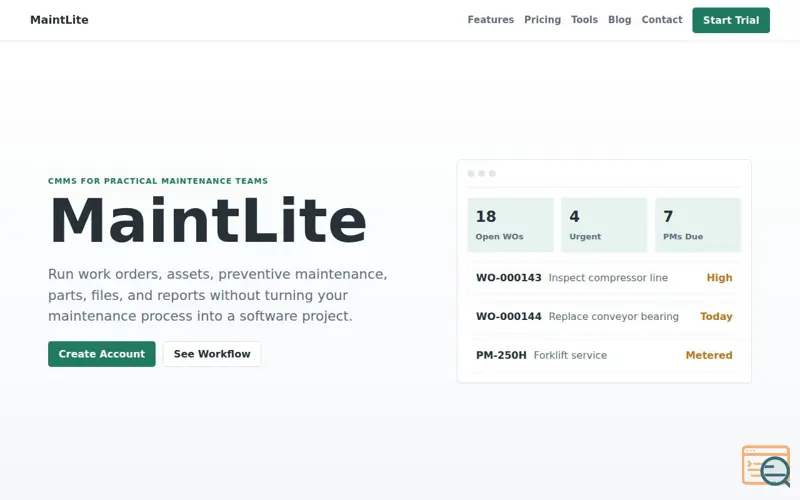Image resolution: width=800 pixels, height=500 pixels.
Task: Open the Contact nav link
Action: [x=662, y=20]
